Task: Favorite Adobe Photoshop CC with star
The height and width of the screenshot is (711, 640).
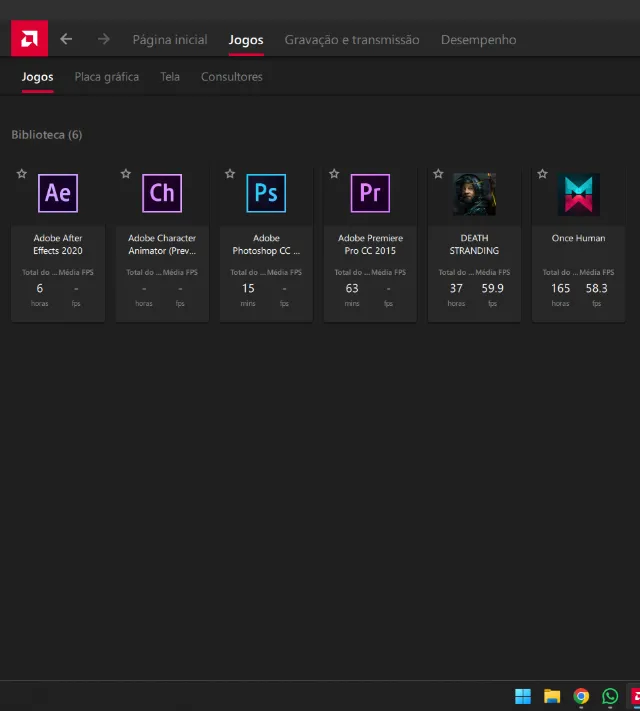Action: pyautogui.click(x=230, y=174)
